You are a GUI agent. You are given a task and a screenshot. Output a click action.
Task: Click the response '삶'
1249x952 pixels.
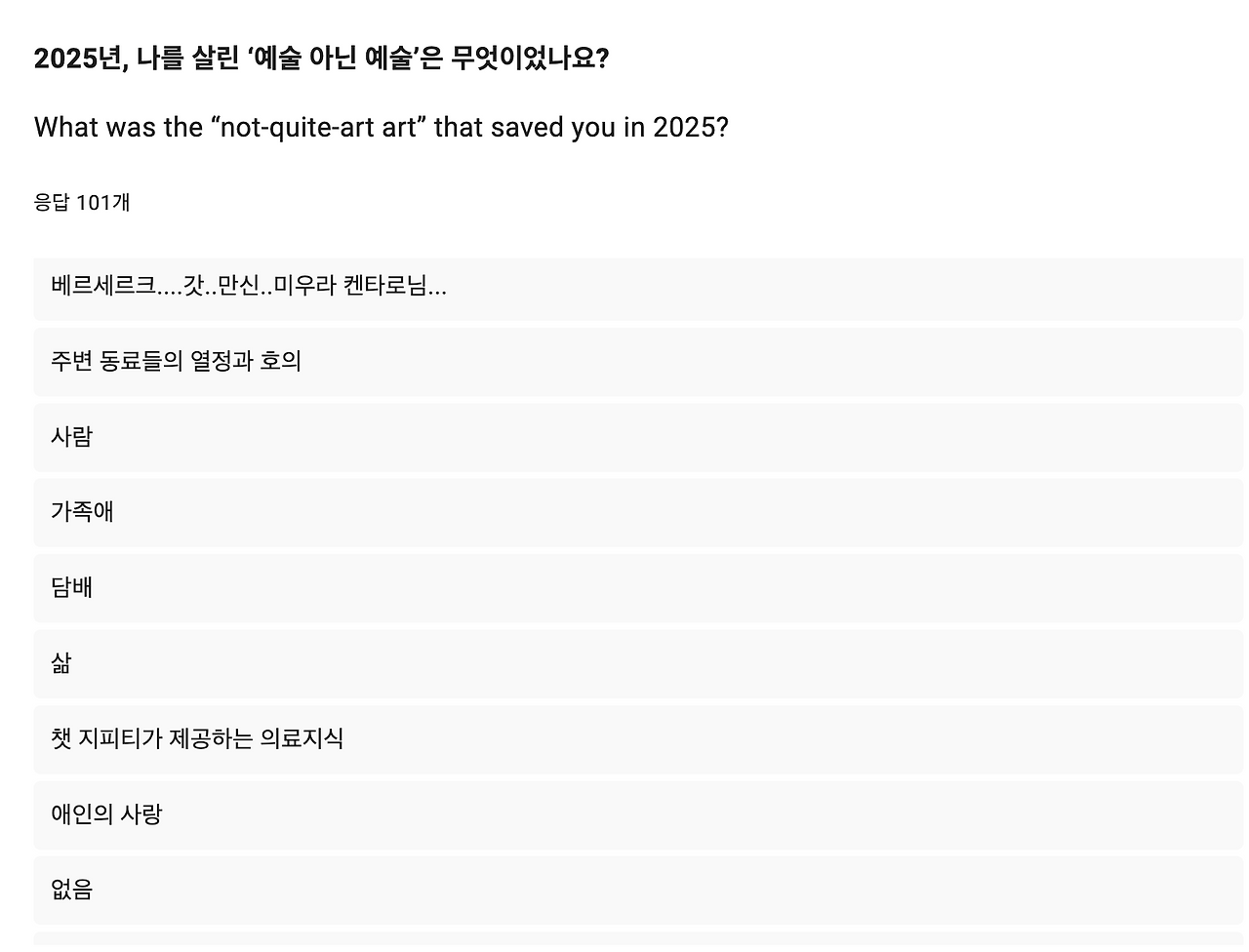click(638, 663)
